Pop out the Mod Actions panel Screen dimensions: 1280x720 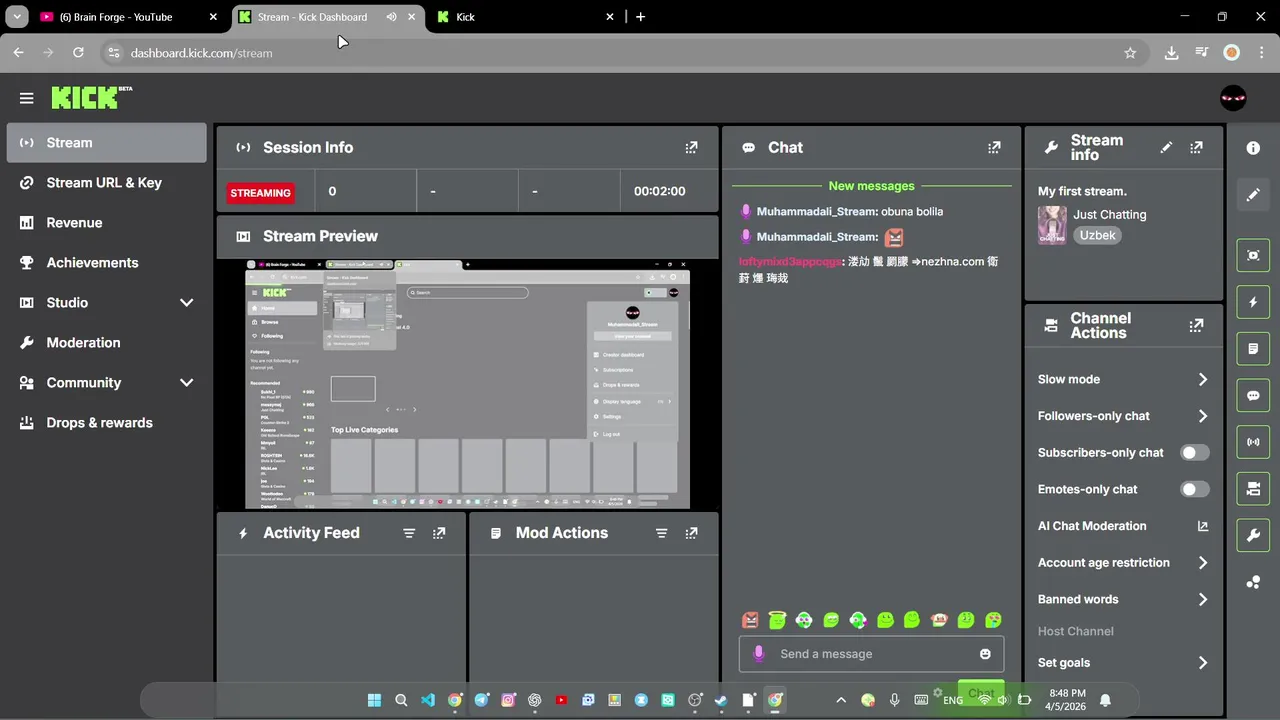coord(691,533)
